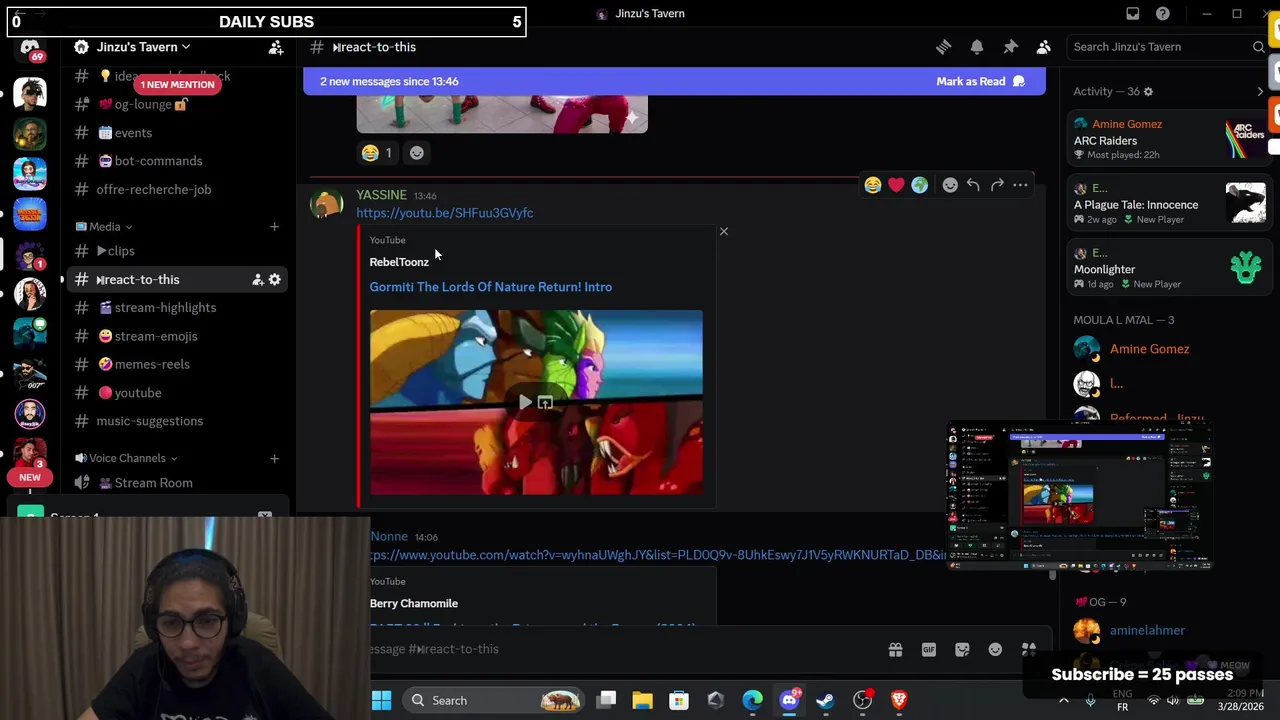This screenshot has height=720, width=1280.
Task: Forward YASSINE's message
Action: click(997, 185)
